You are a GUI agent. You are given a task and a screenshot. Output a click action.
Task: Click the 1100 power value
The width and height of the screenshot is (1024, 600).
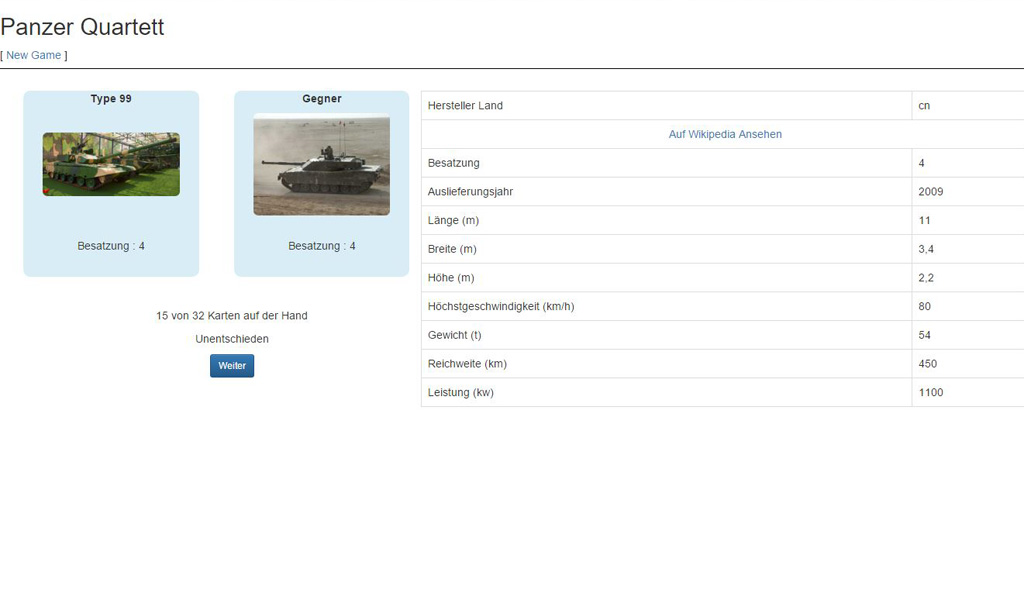click(931, 393)
